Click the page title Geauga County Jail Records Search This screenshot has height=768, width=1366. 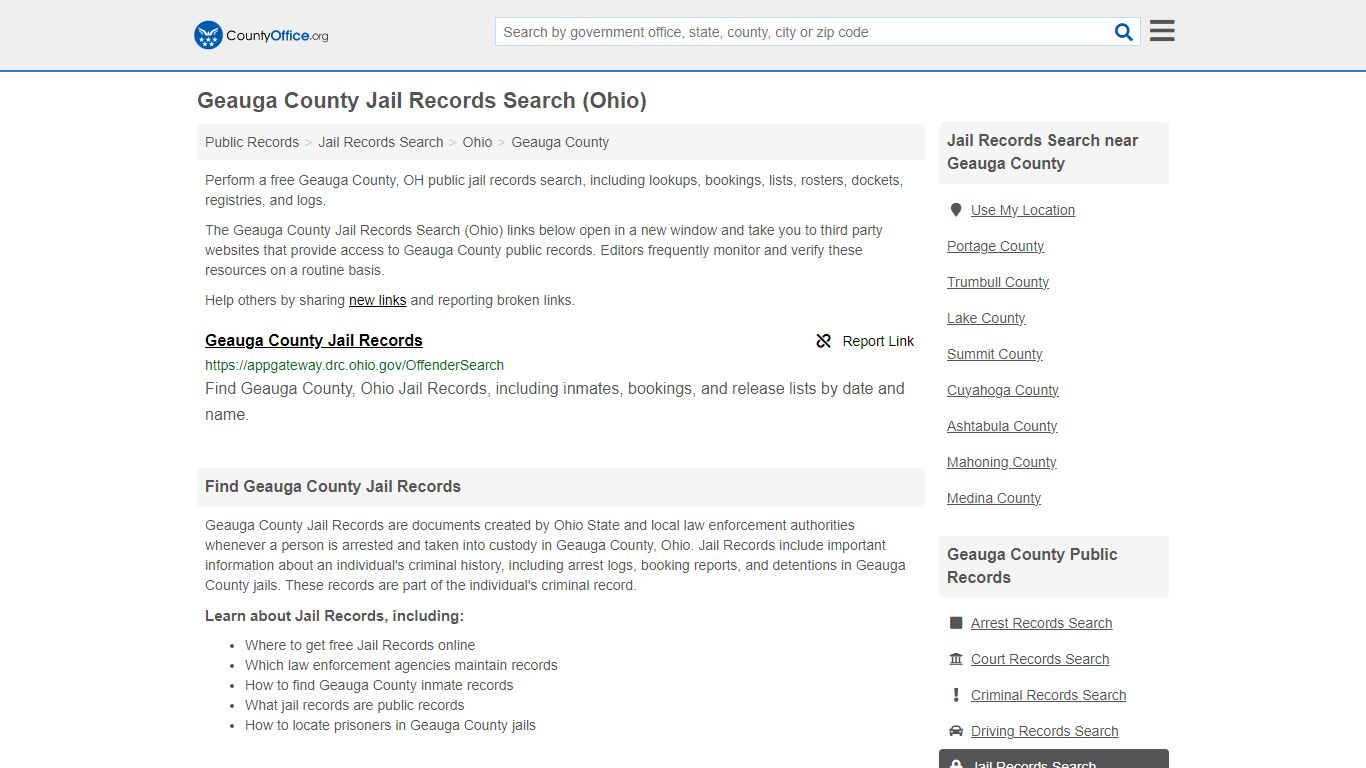tap(422, 101)
